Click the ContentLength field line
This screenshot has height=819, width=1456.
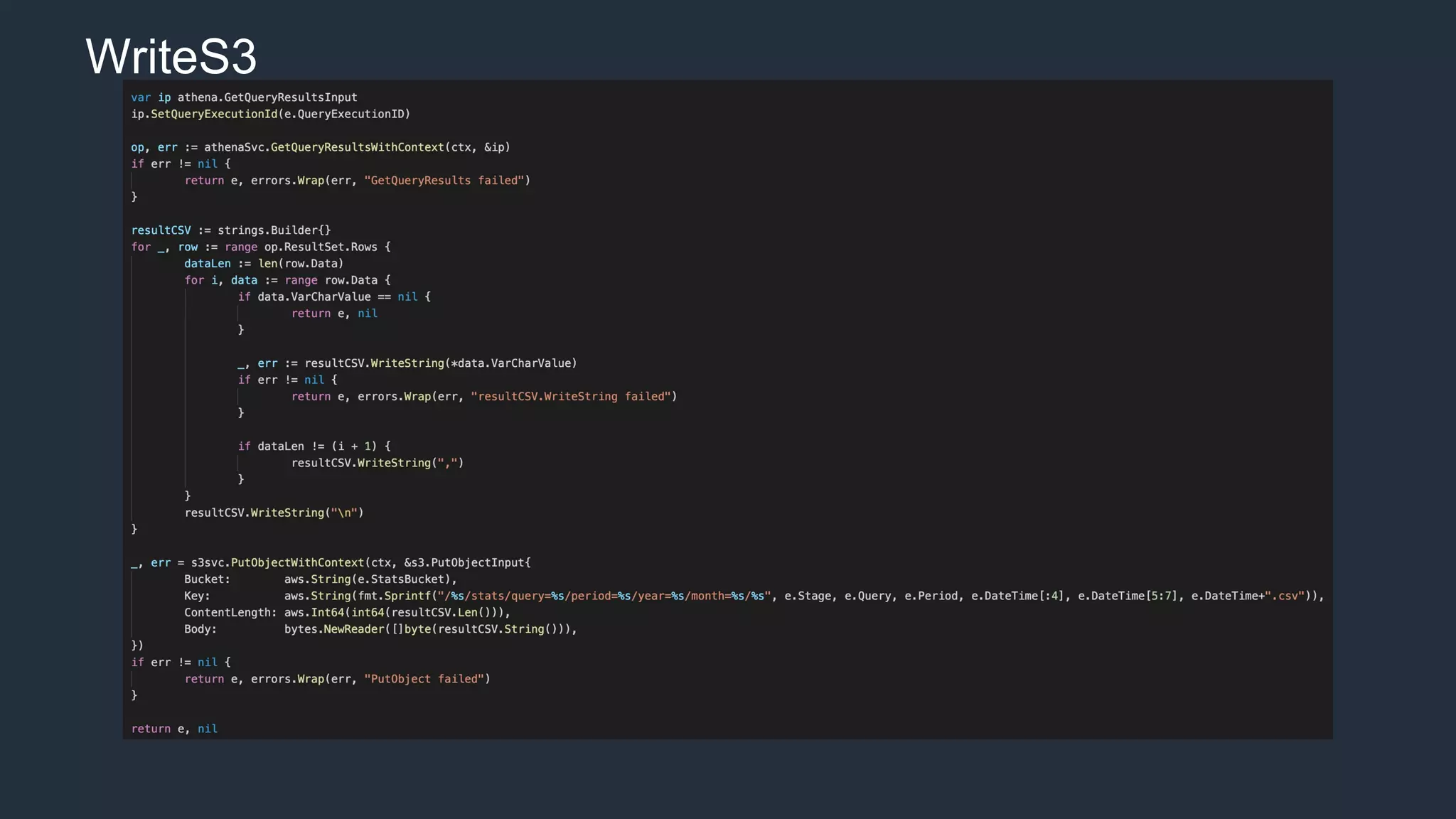(346, 612)
